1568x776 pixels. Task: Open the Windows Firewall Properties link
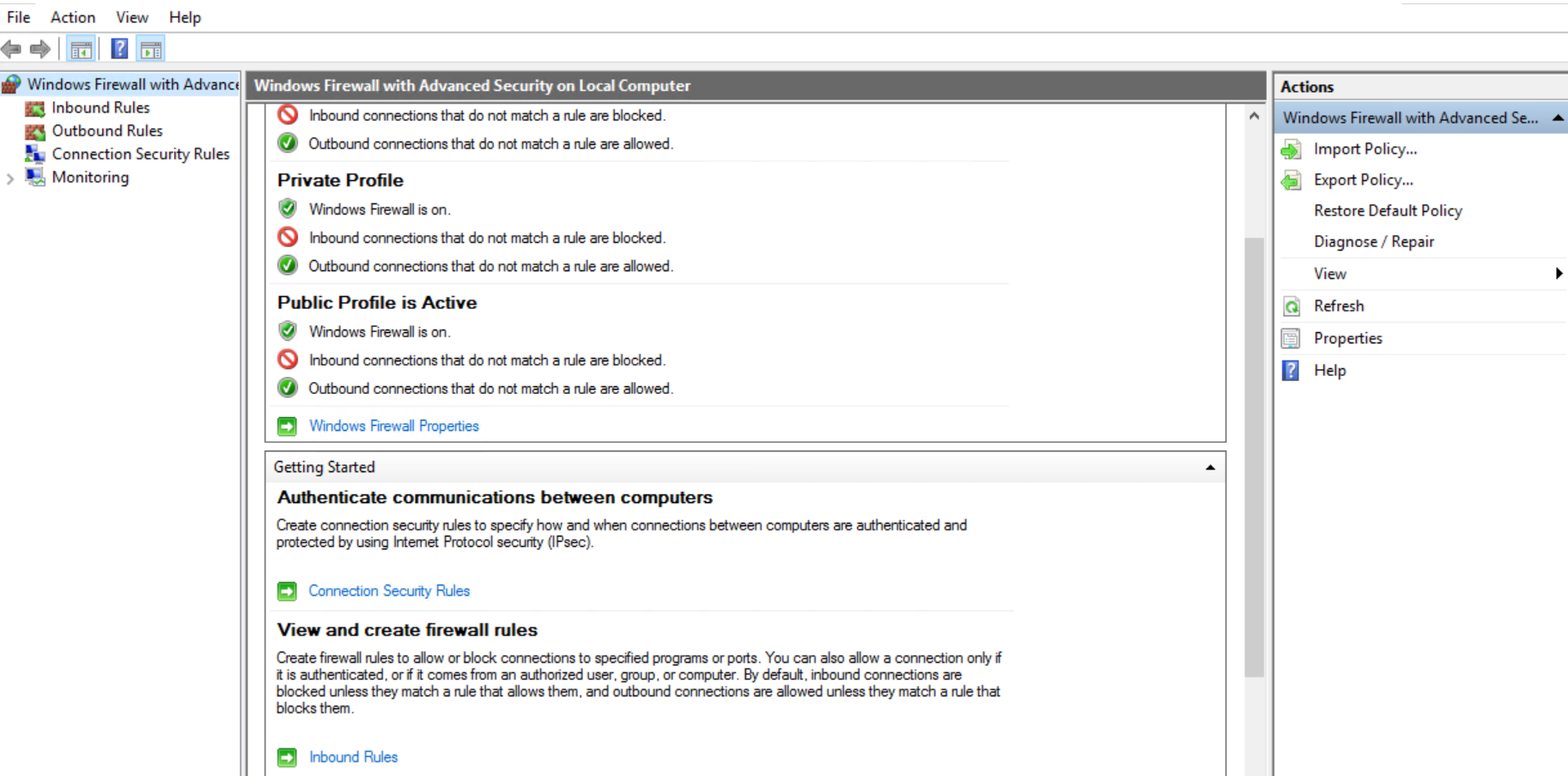393,426
